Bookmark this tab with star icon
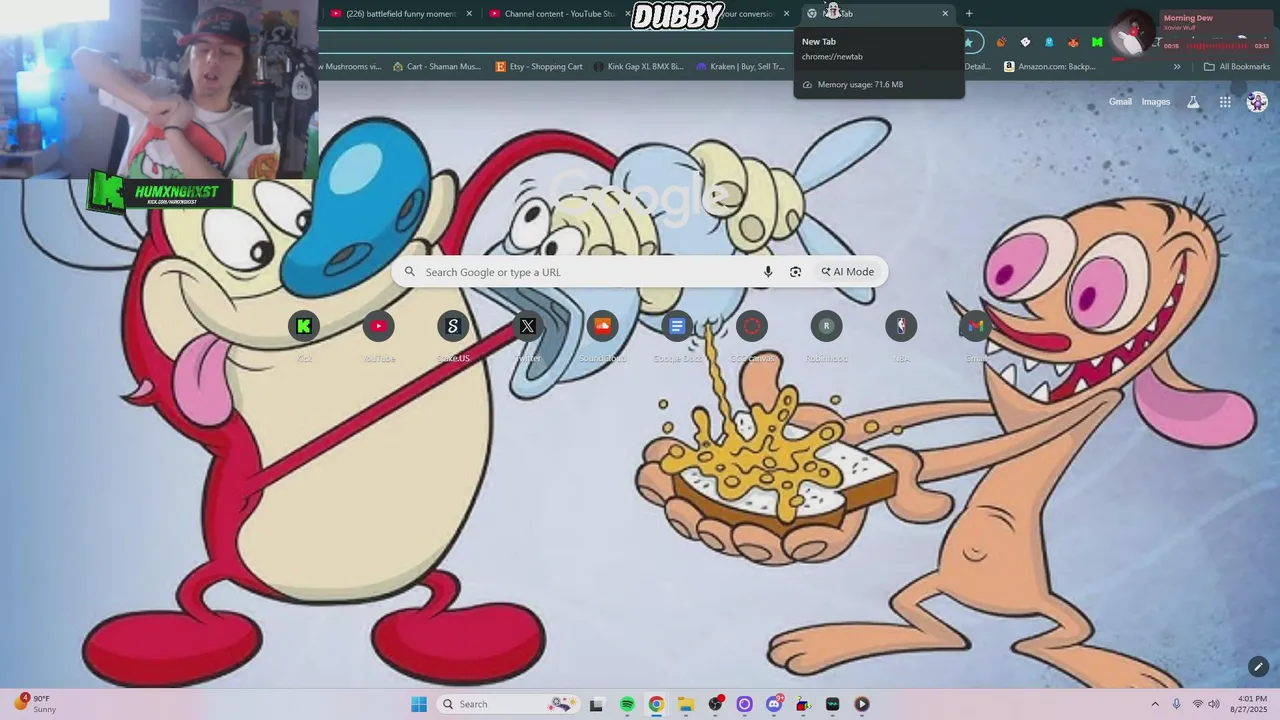Viewport: 1280px width, 720px height. point(968,42)
